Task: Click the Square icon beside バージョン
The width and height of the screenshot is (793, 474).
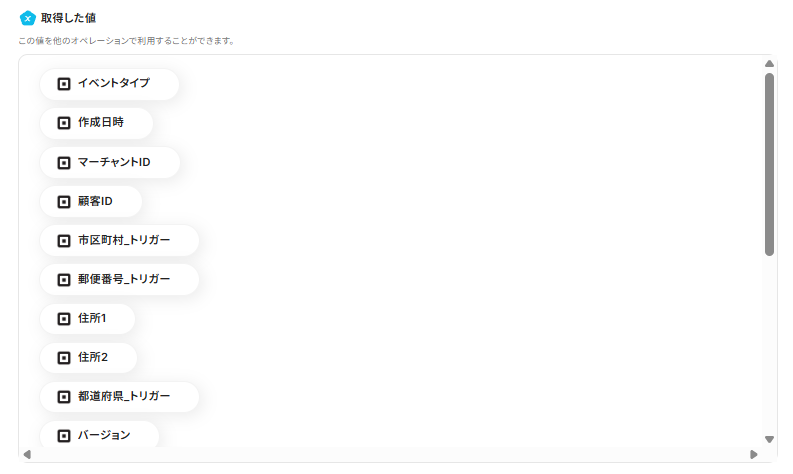Action: pos(64,436)
